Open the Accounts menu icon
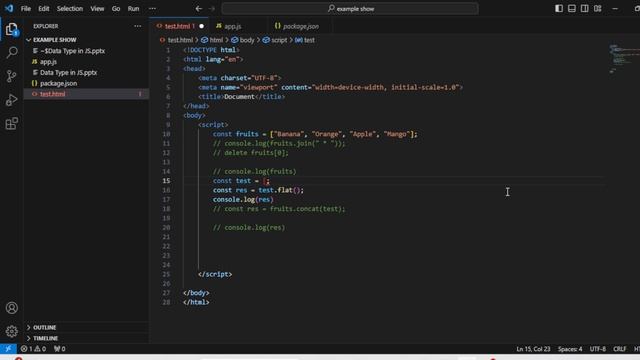This screenshot has width=640, height=360. point(12,308)
